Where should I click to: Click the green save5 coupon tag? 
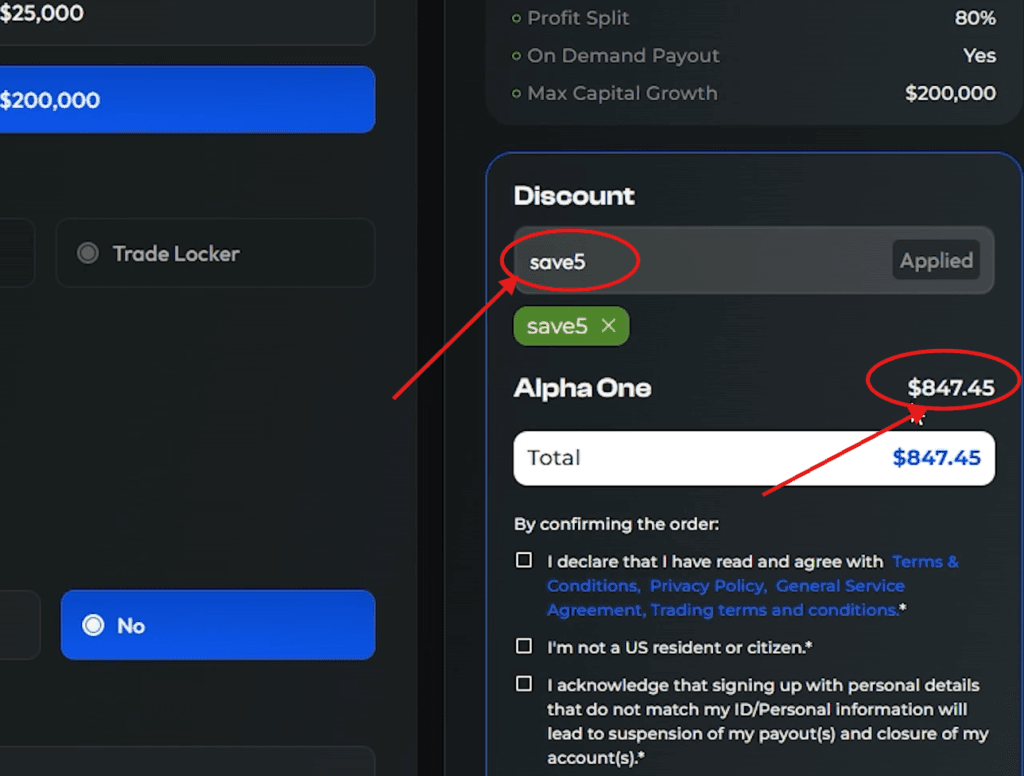click(x=558, y=326)
